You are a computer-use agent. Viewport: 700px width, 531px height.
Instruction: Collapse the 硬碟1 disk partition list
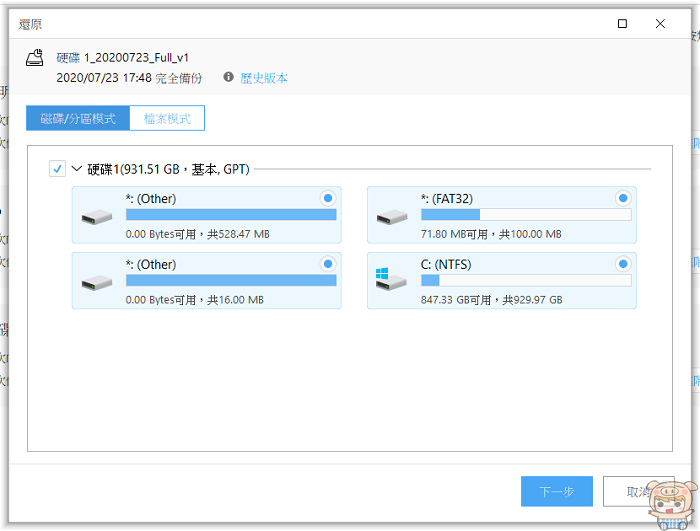[77, 169]
